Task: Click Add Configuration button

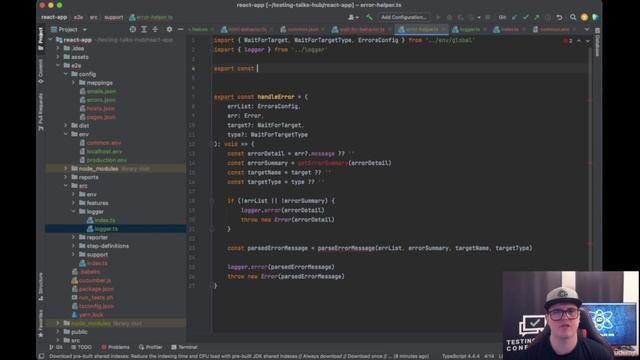Action: [x=403, y=17]
